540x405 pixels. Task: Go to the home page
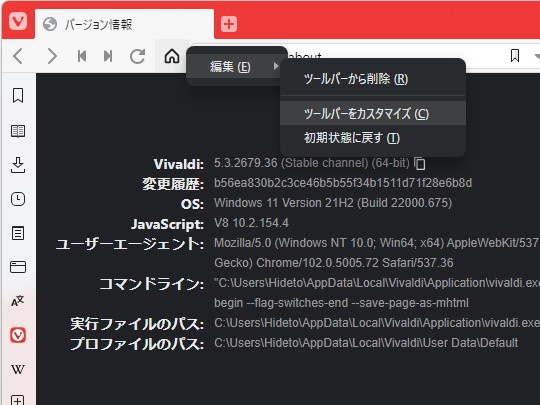tap(172, 56)
